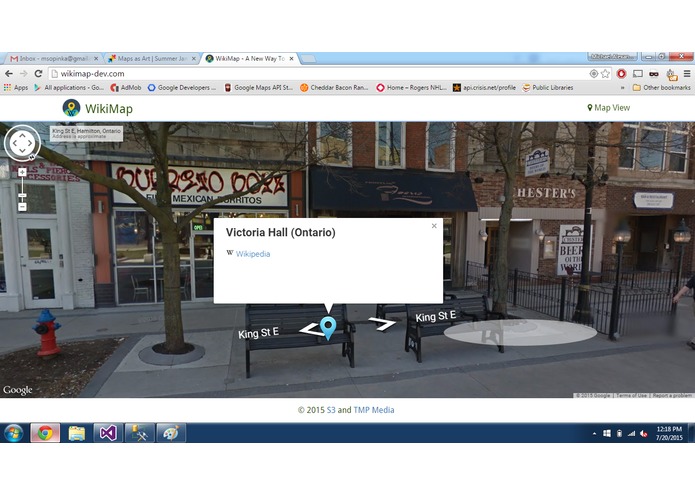Zoom out with the Street View minus button
Screen dimensions: 695x494
22,207
